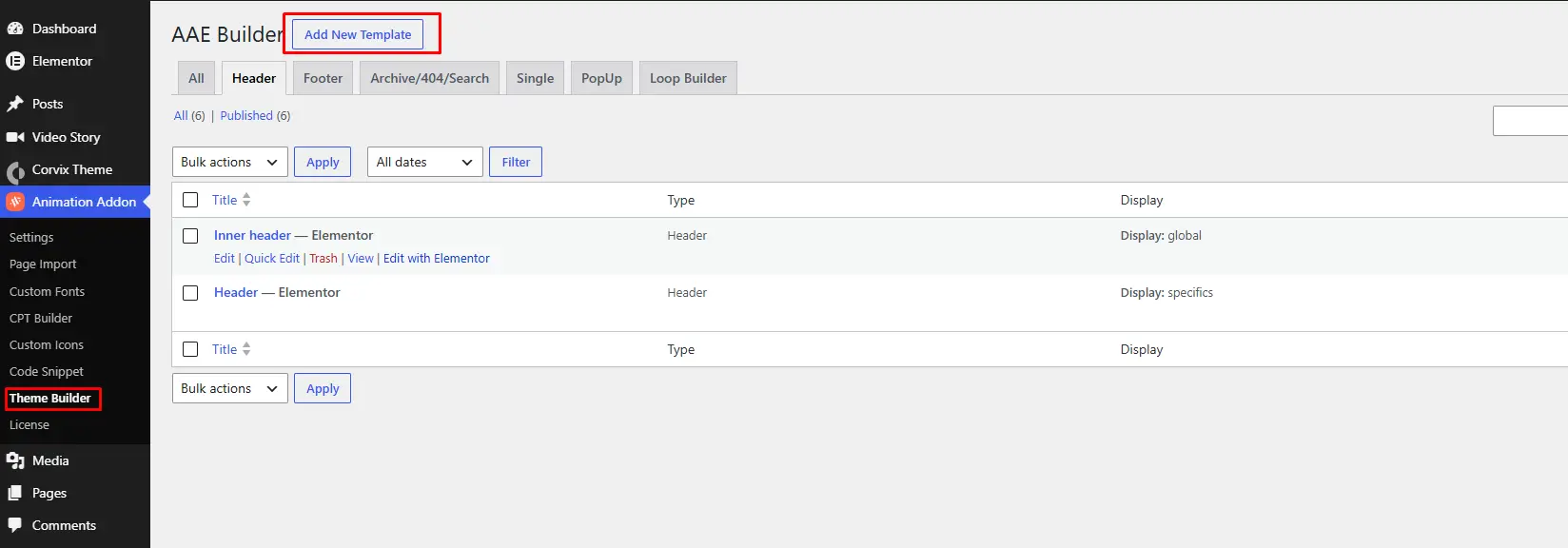
Task: Open the Archive/404/Search tab
Action: (430, 78)
